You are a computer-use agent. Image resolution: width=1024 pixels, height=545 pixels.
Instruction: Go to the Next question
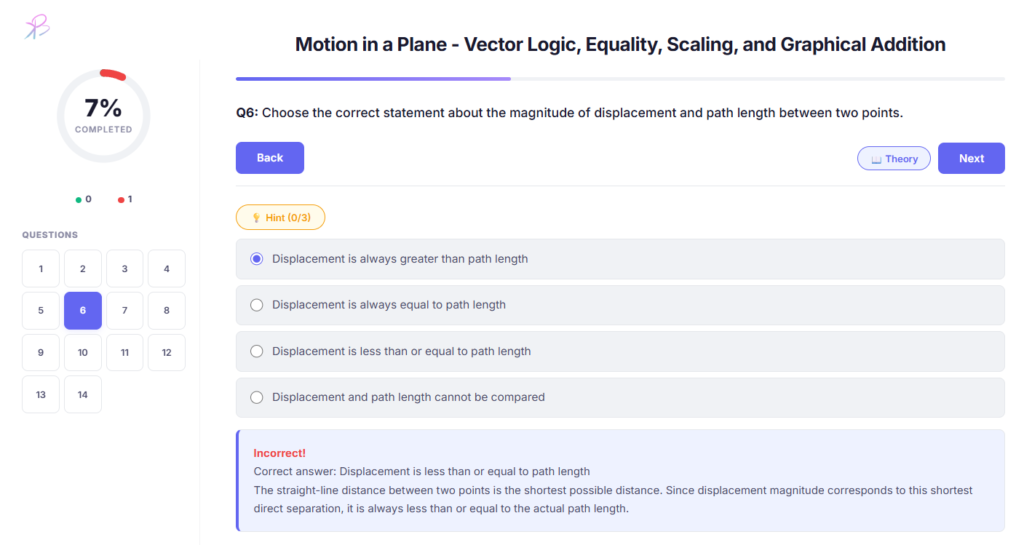pos(970,158)
